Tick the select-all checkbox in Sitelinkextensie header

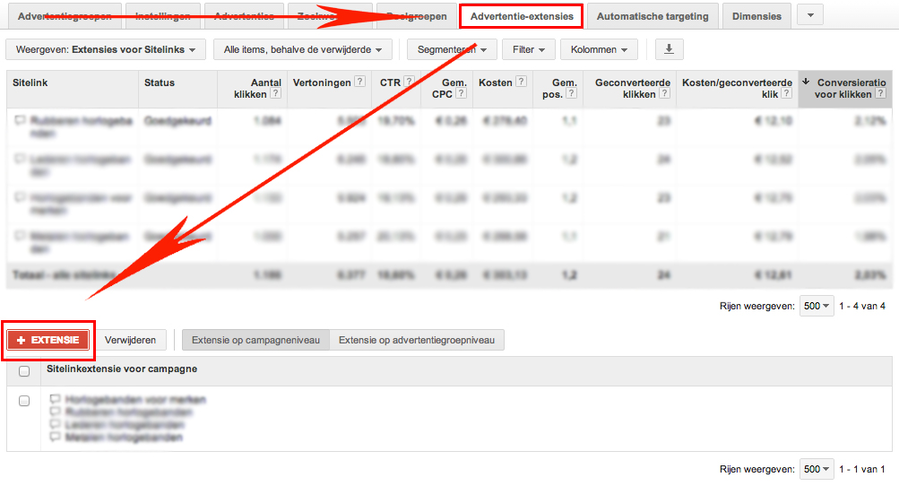(24, 370)
